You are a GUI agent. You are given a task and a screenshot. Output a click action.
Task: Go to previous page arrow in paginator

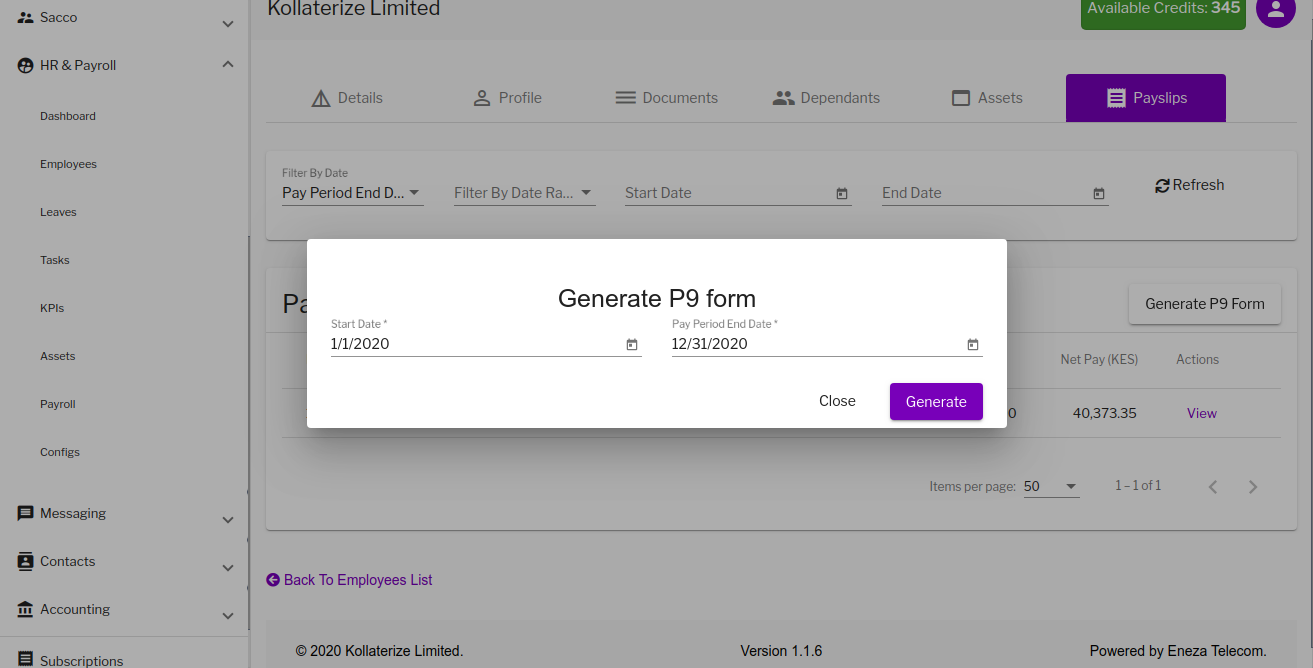1213,487
